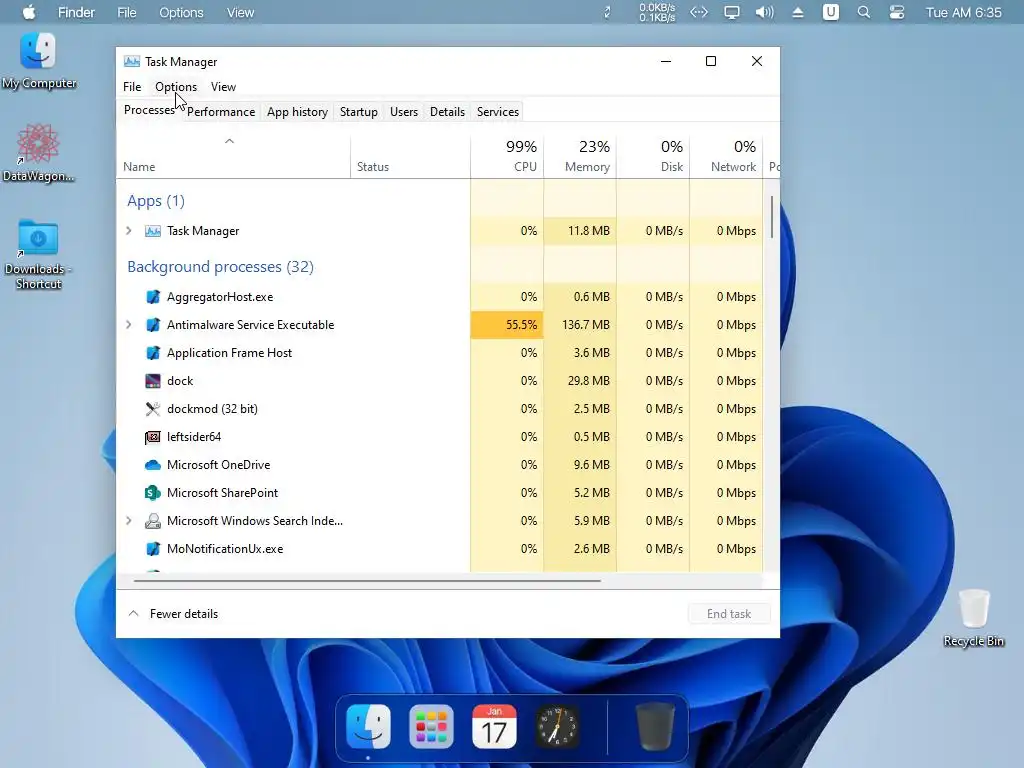This screenshot has height=768, width=1024.
Task: Select the "AggregatorHost.exe" process name
Action: point(220,296)
